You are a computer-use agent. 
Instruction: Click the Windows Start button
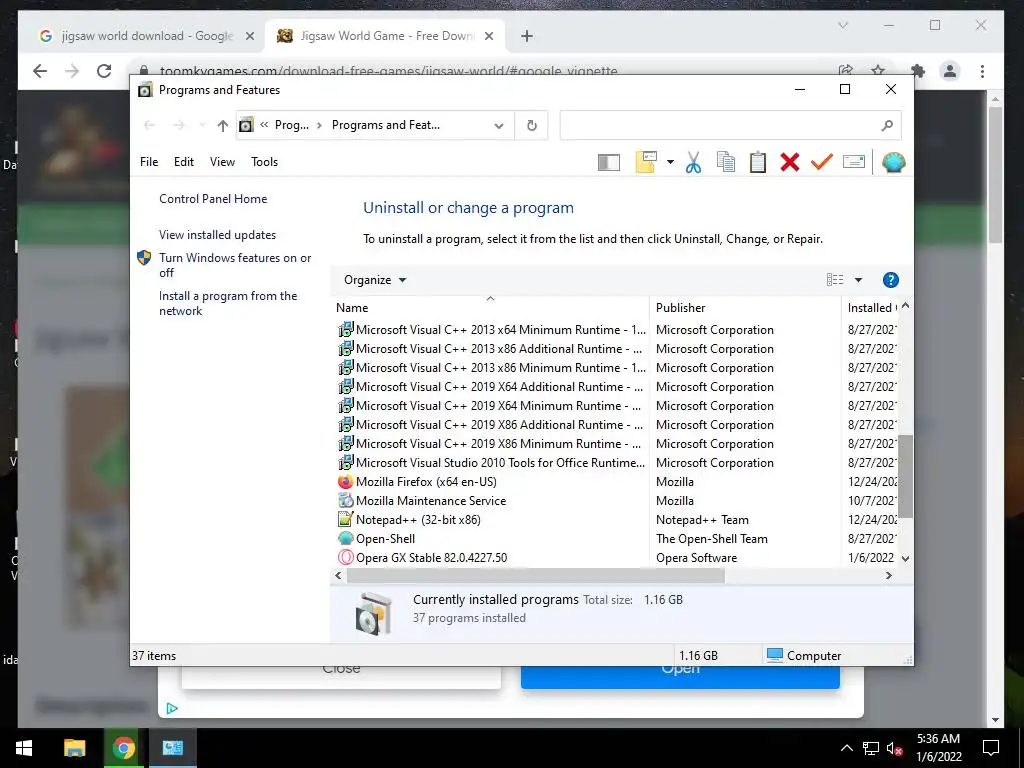pyautogui.click(x=24, y=748)
